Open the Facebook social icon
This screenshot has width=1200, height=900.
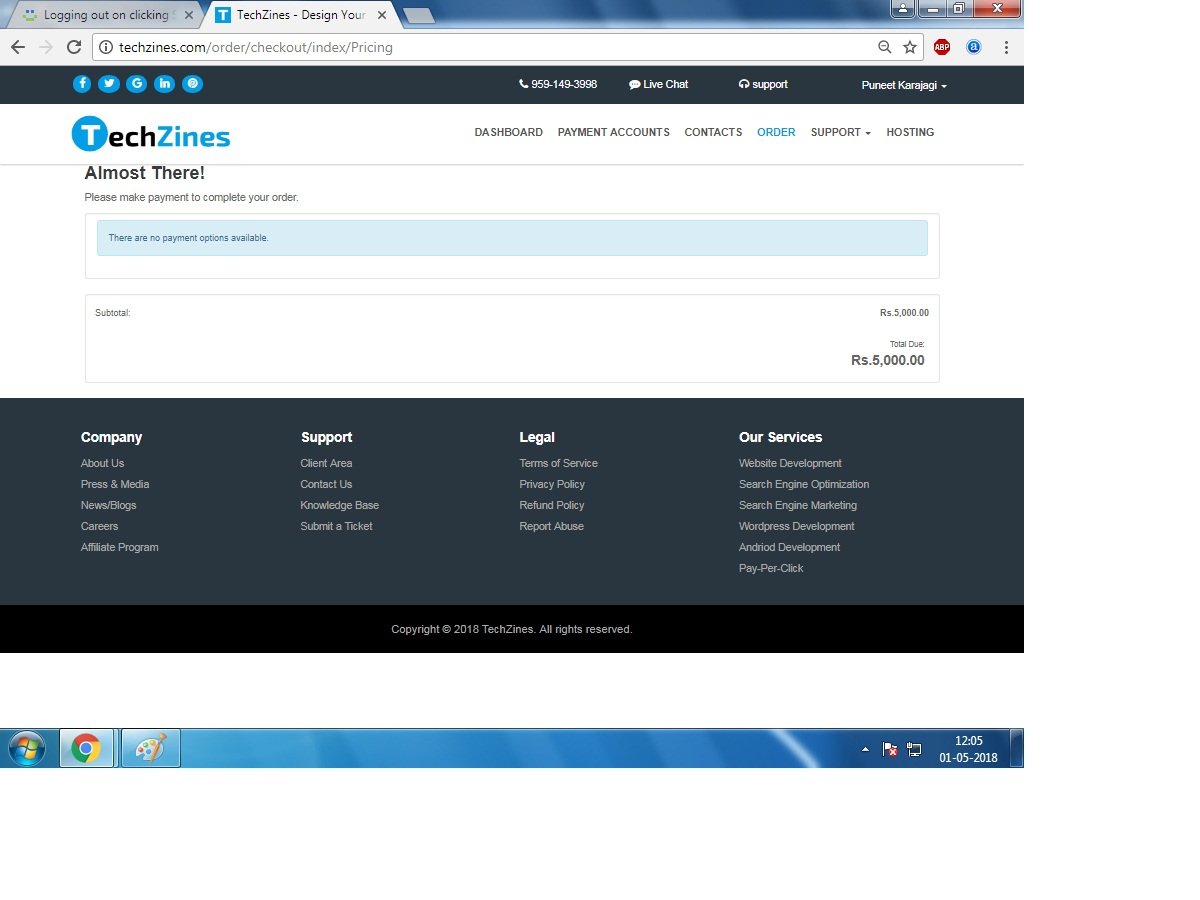[x=82, y=84]
